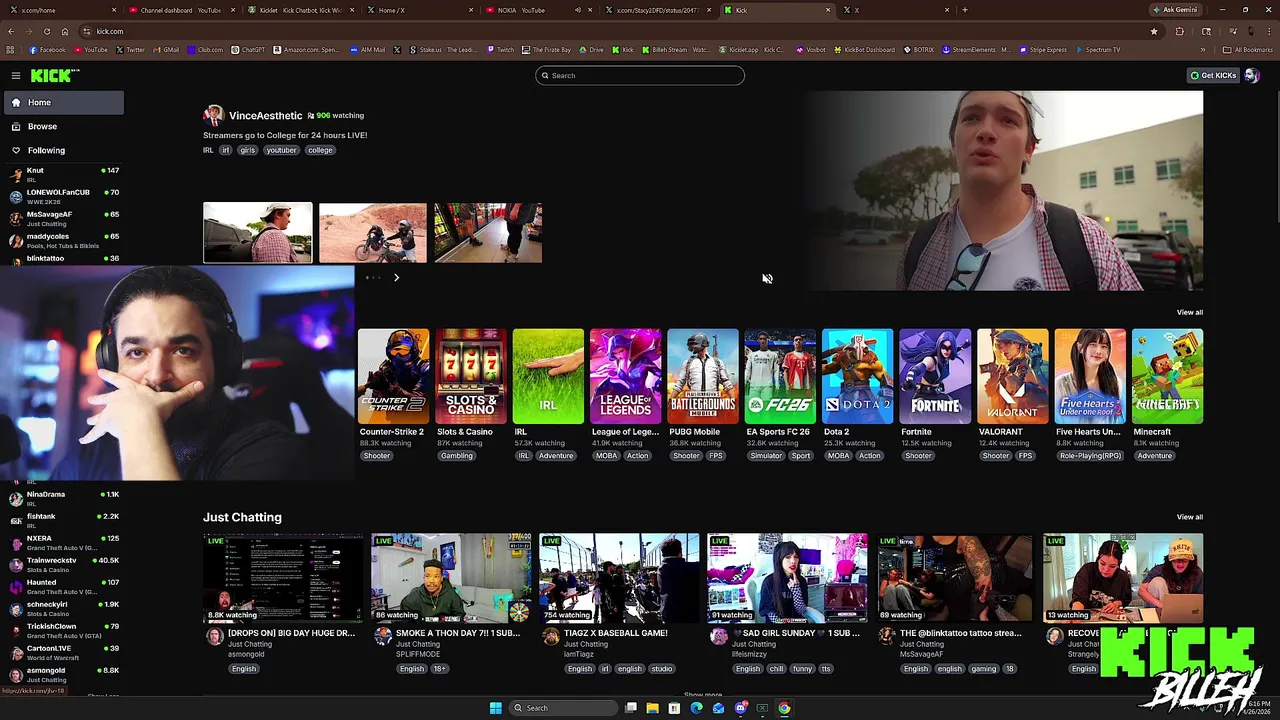Open the PUBG Mobile category cover

coord(703,376)
